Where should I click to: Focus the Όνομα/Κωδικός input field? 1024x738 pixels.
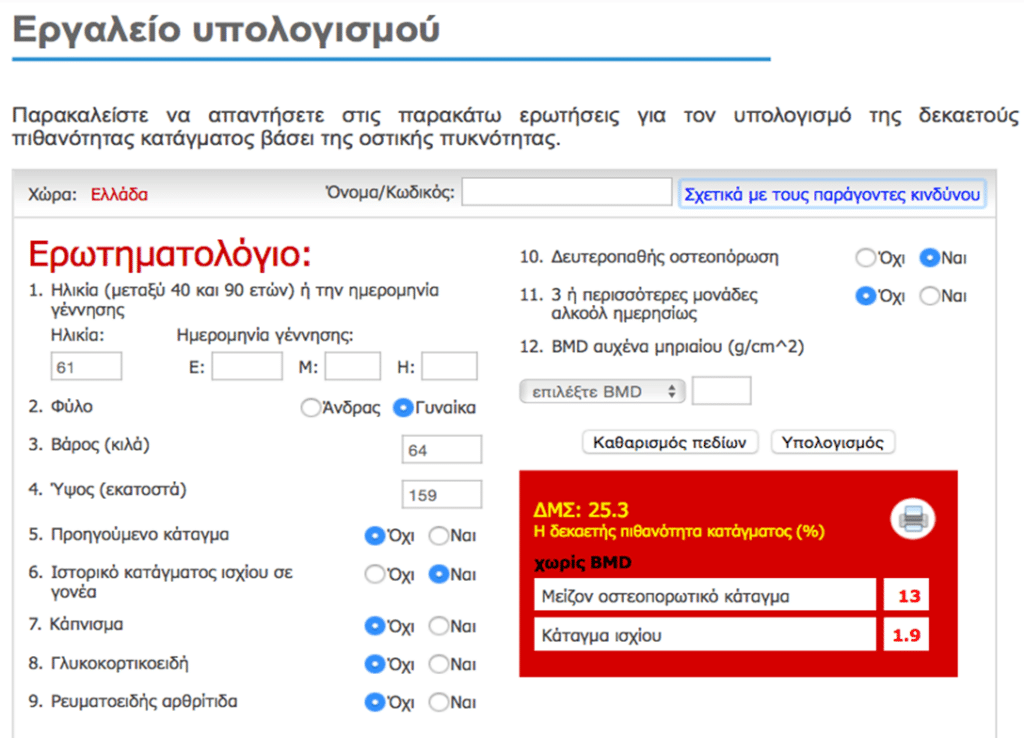click(567, 192)
